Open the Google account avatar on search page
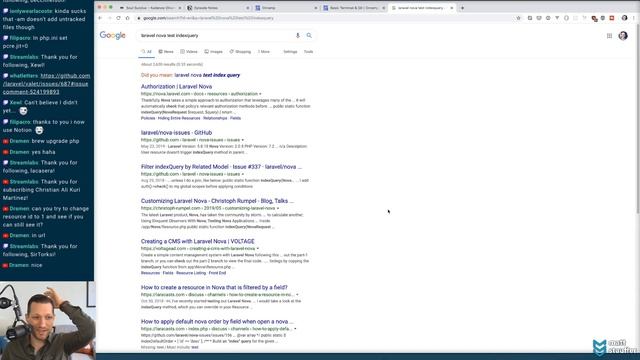 pos(623,36)
